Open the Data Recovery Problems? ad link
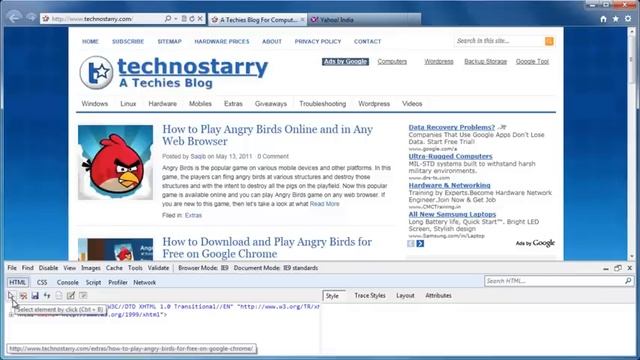Image resolution: width=640 pixels, height=360 pixels. [x=451, y=127]
